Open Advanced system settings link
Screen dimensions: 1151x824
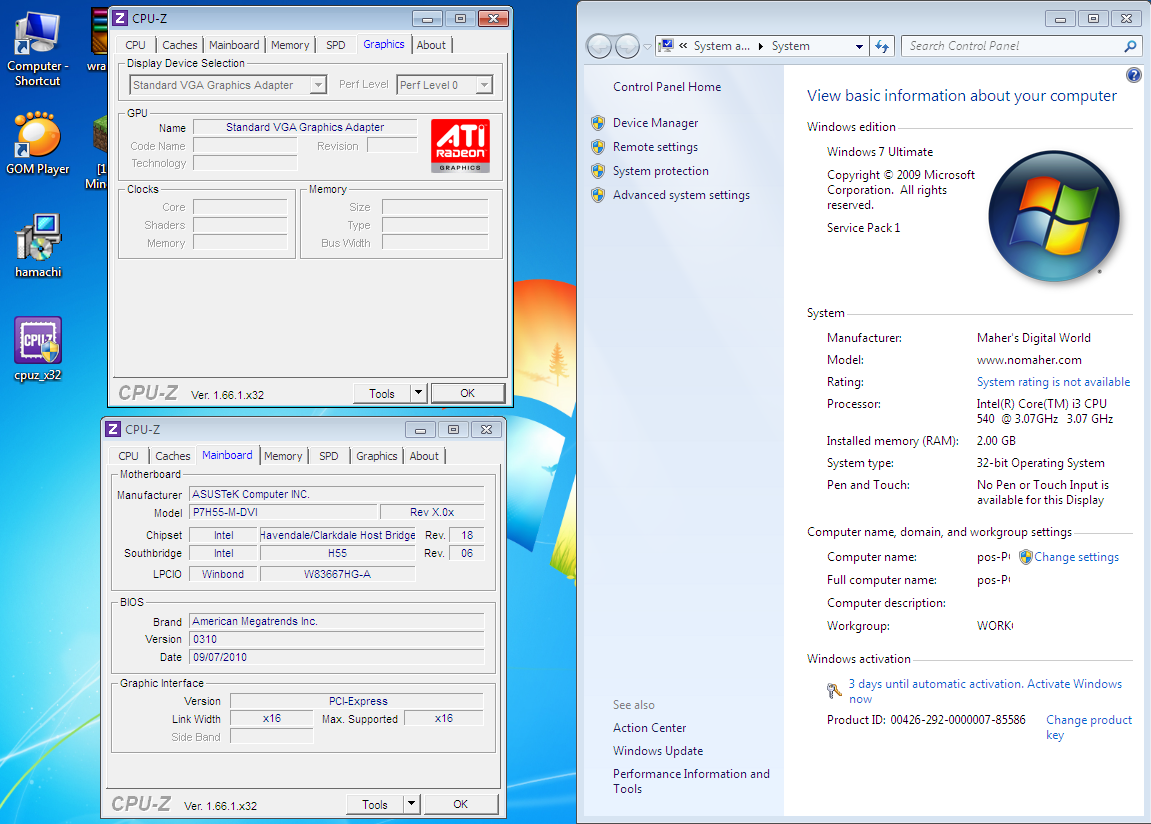681,195
